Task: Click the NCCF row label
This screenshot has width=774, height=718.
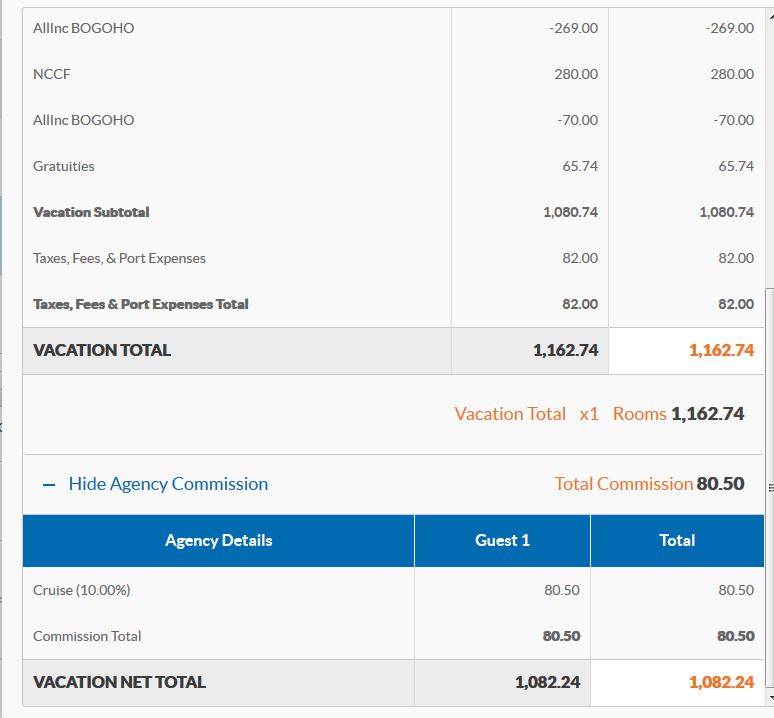Action: [x=52, y=74]
